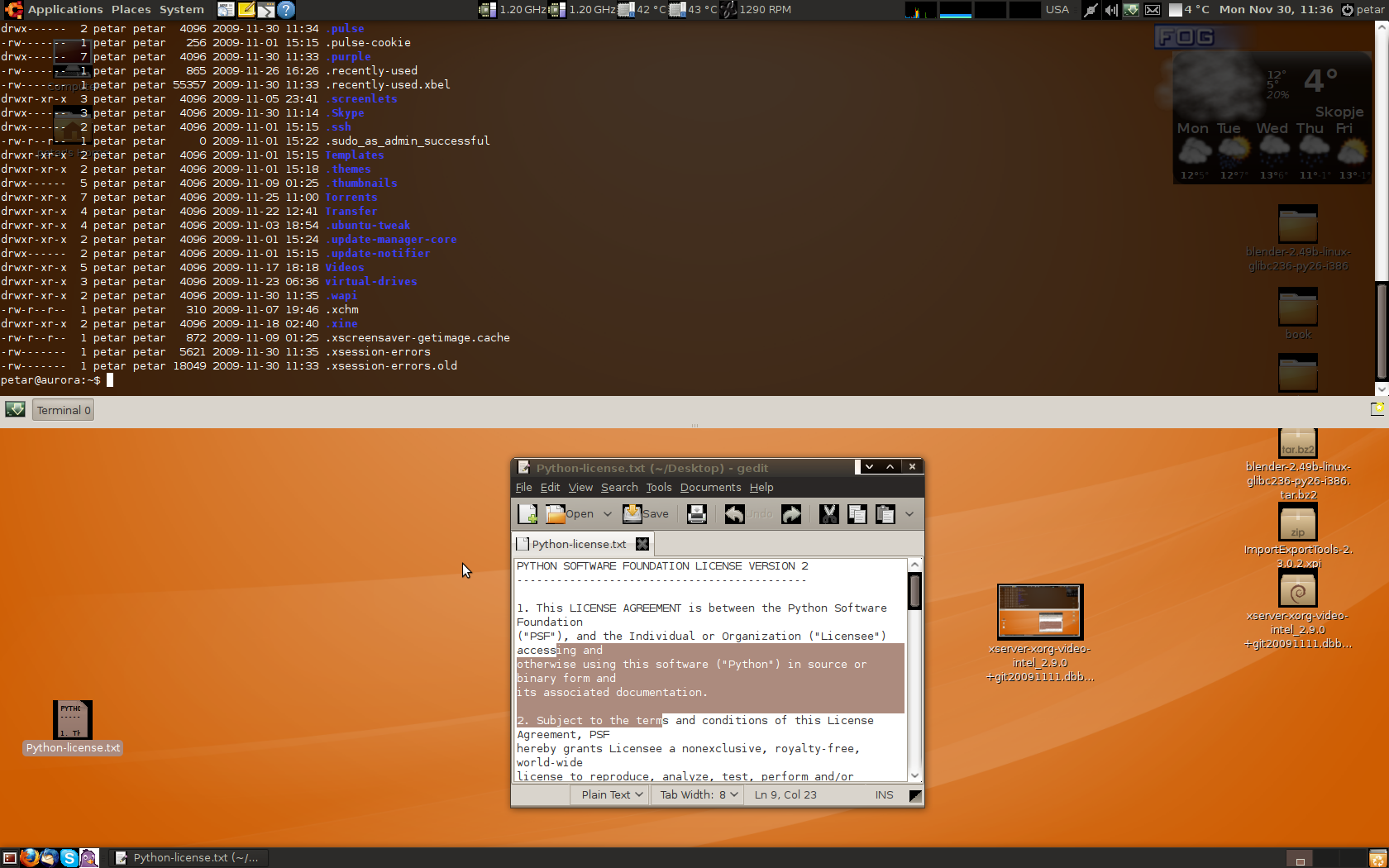Click the Save button in gedit
The height and width of the screenshot is (868, 1389).
(646, 514)
